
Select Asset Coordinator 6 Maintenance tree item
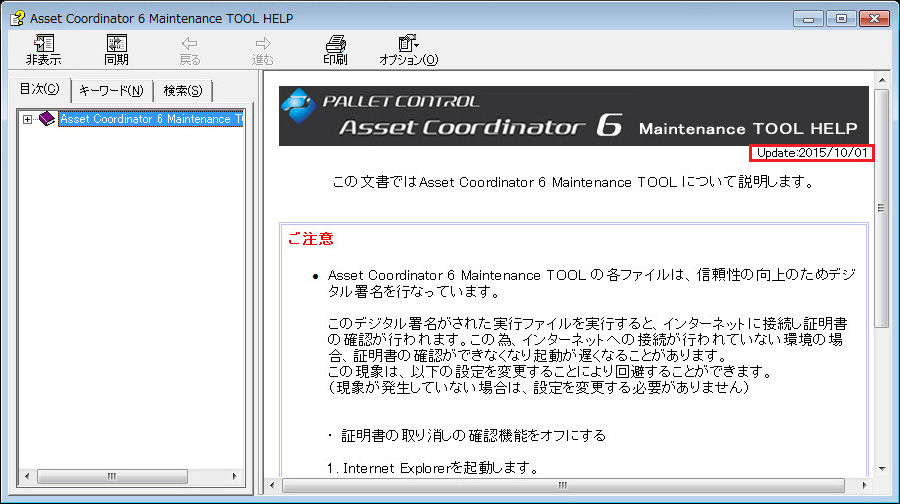coord(151,119)
